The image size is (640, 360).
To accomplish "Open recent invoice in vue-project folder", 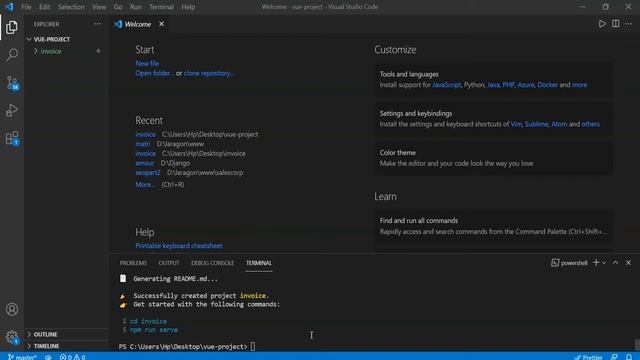I will (146, 134).
